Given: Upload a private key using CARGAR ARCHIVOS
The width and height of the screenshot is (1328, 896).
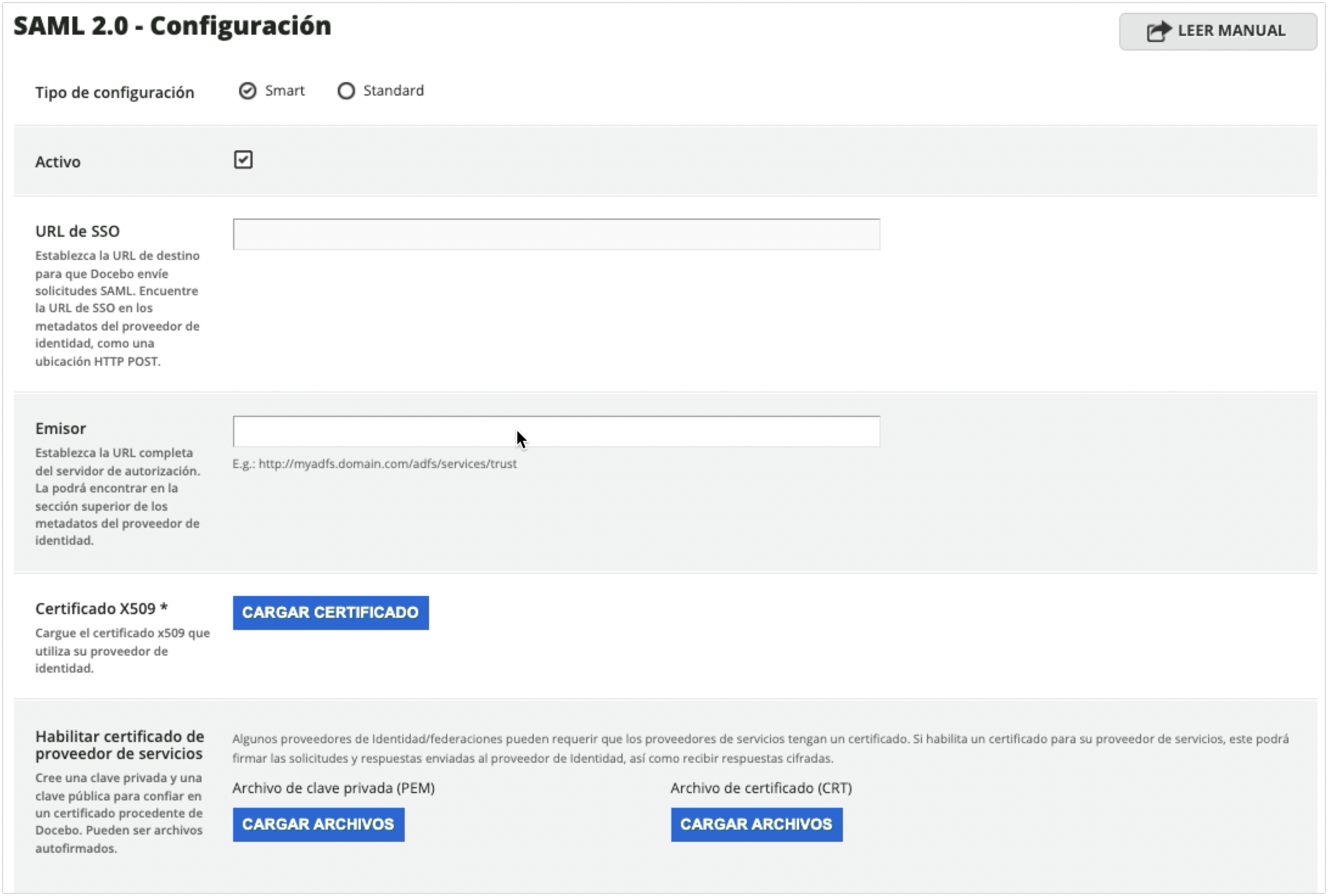Looking at the screenshot, I should [318, 824].
